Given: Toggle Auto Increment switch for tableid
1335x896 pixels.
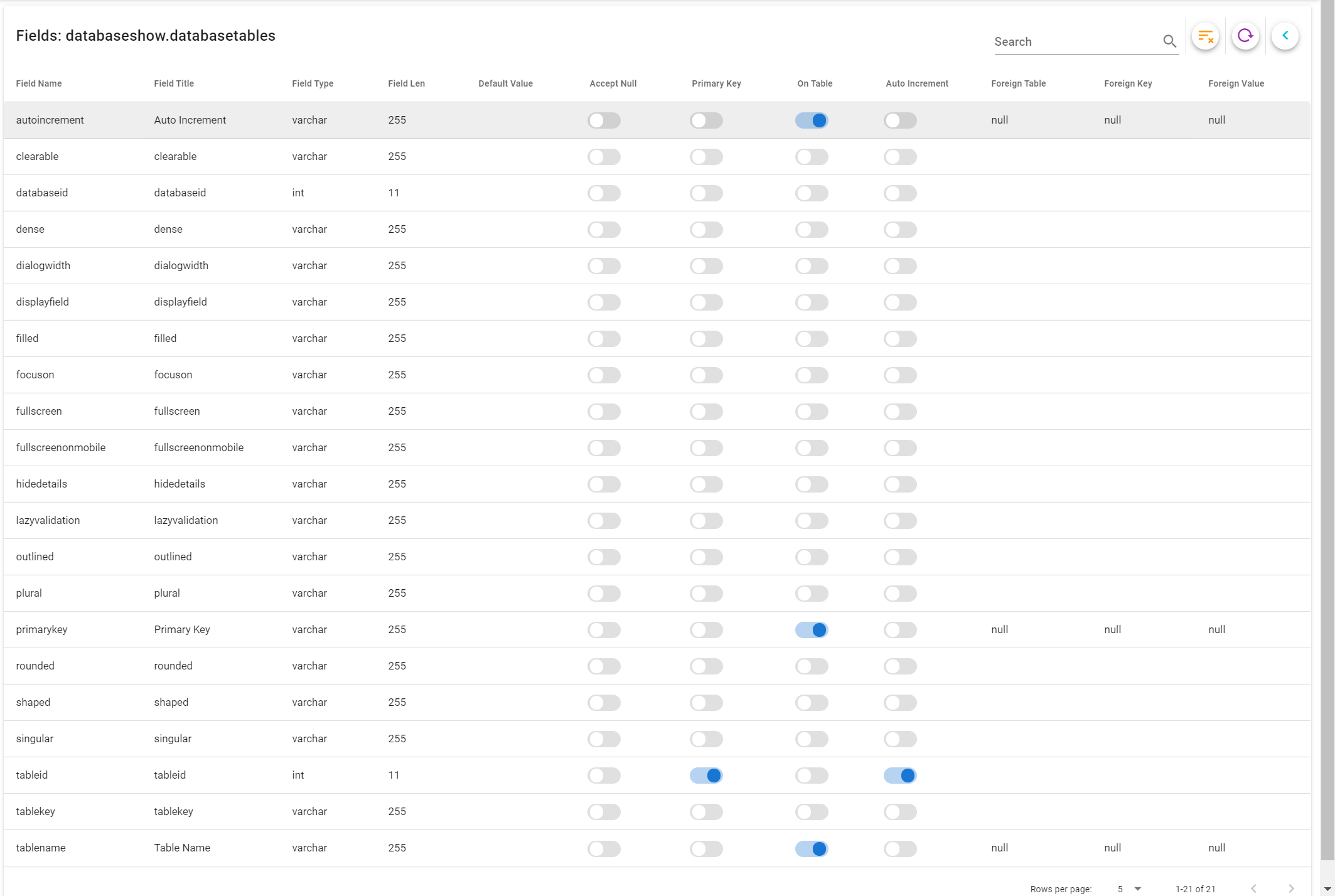Looking at the screenshot, I should click(900, 776).
